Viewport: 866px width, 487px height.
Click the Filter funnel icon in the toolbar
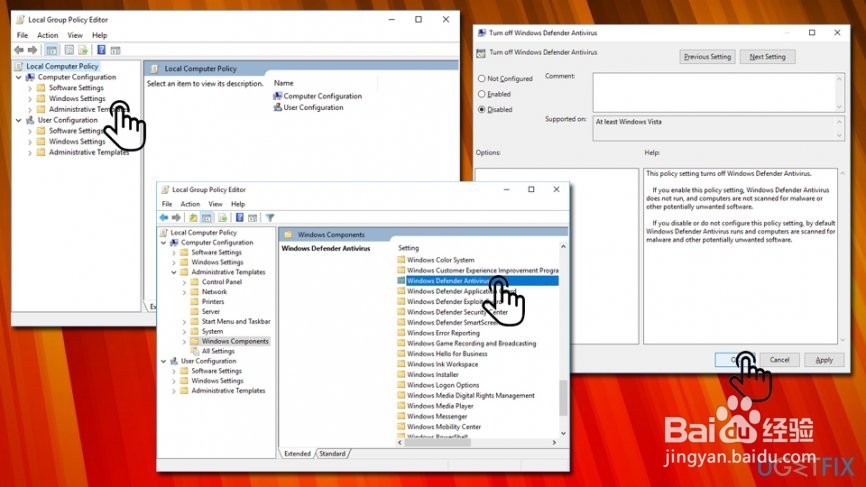(270, 218)
